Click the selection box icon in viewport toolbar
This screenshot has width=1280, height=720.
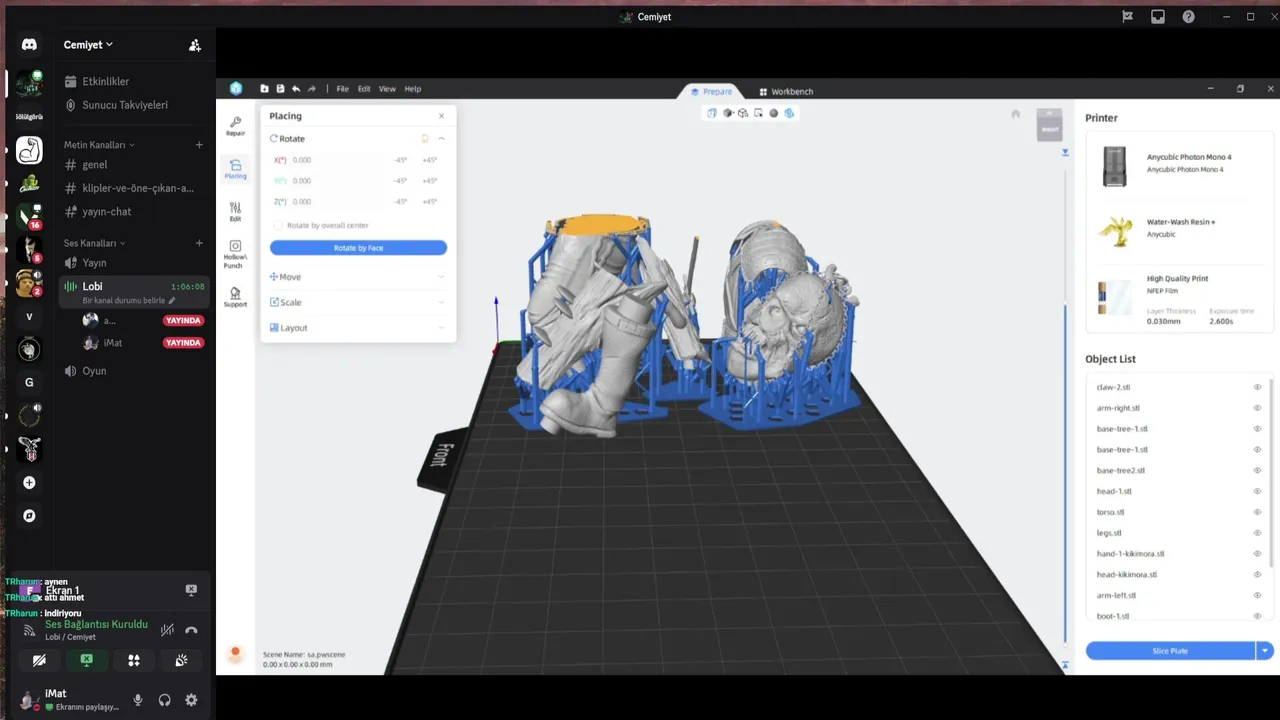tap(758, 113)
